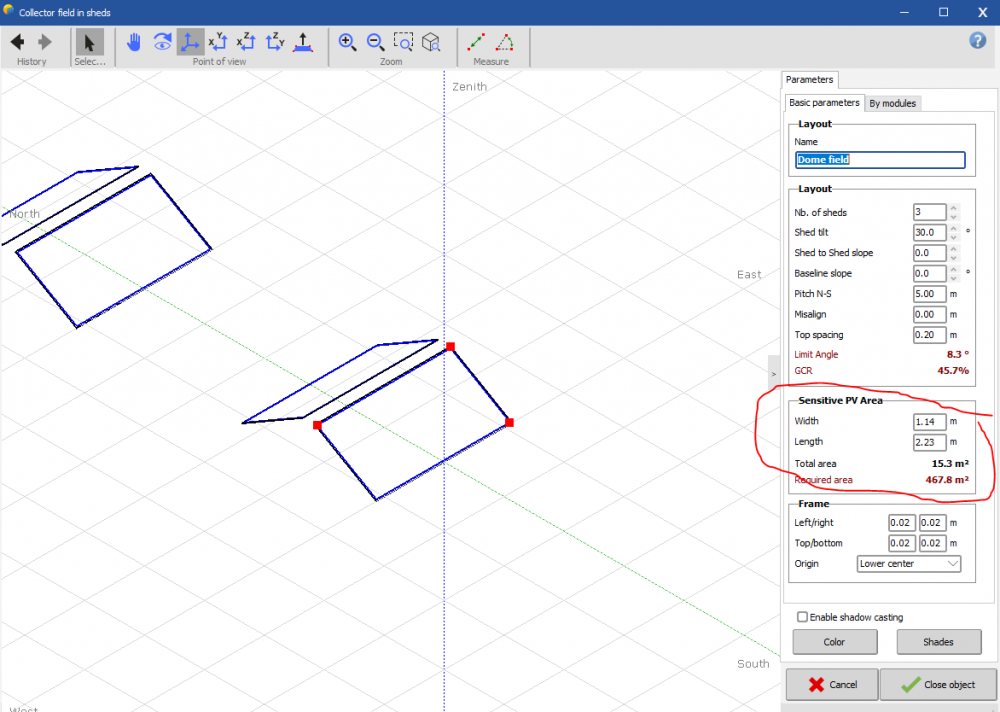Click the Close object button
Screen dimensions: 1000x712
(x=937, y=684)
